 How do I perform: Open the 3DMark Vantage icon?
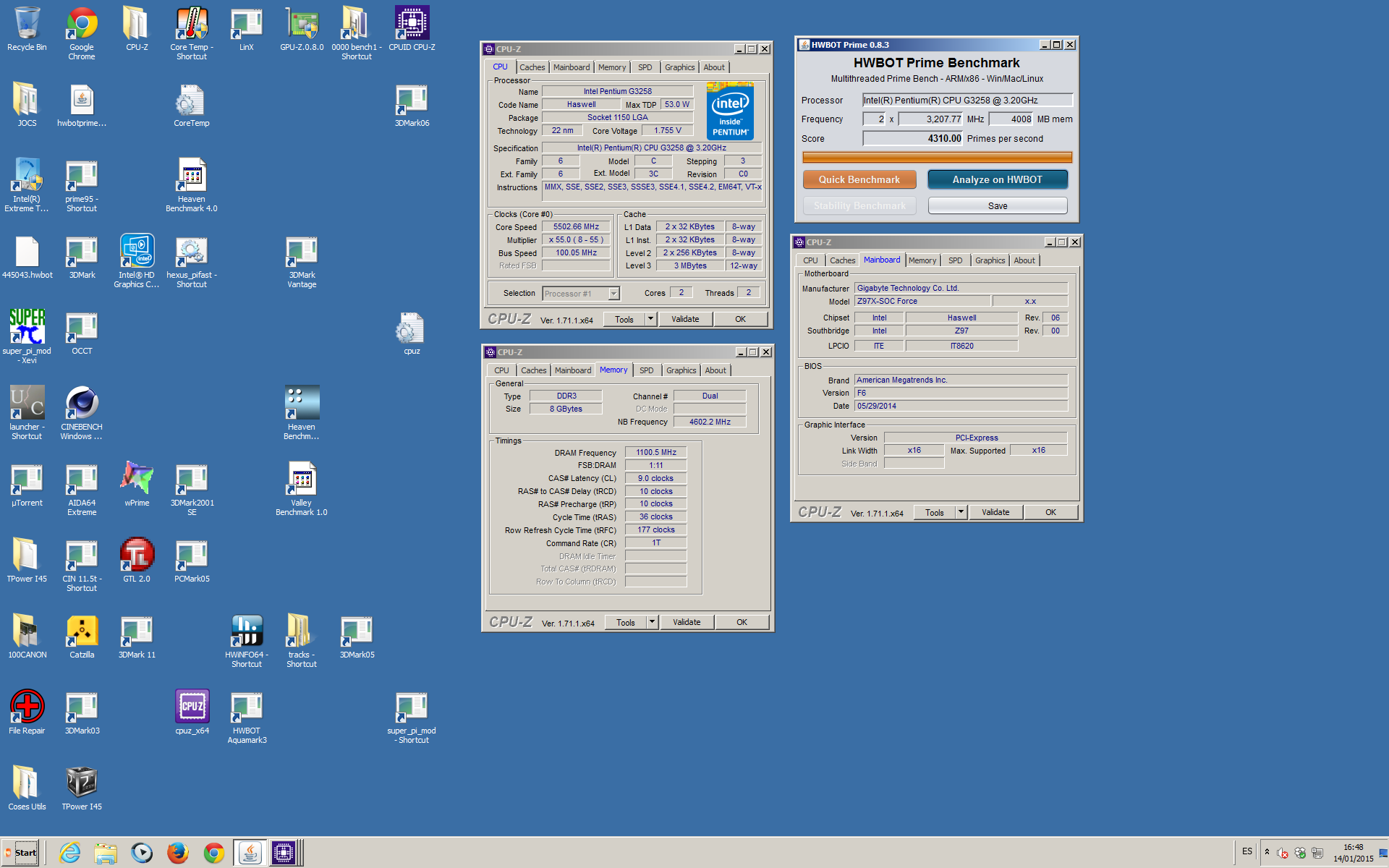coord(302,260)
